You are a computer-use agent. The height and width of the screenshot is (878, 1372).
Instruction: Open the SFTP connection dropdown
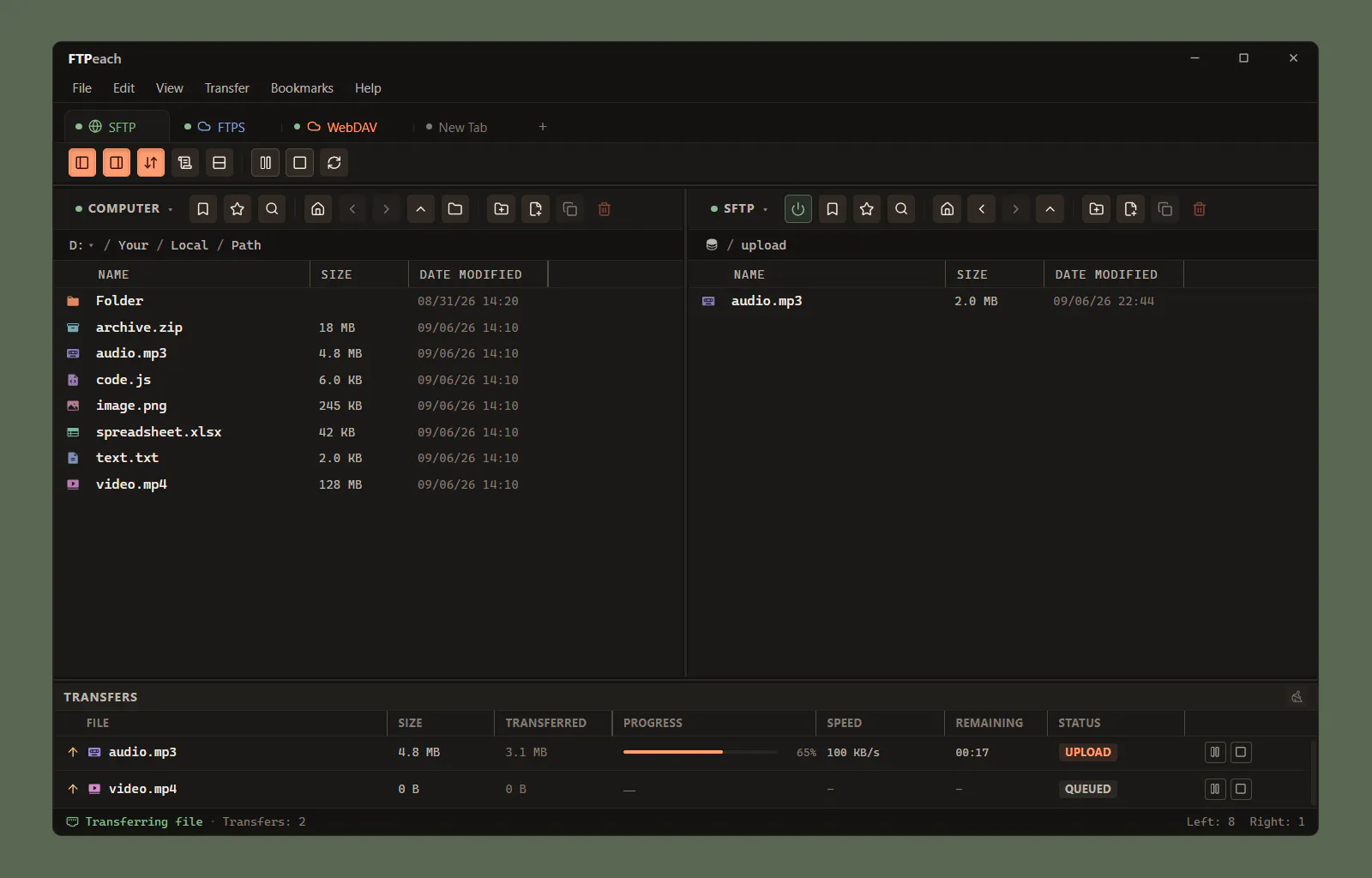[739, 209]
